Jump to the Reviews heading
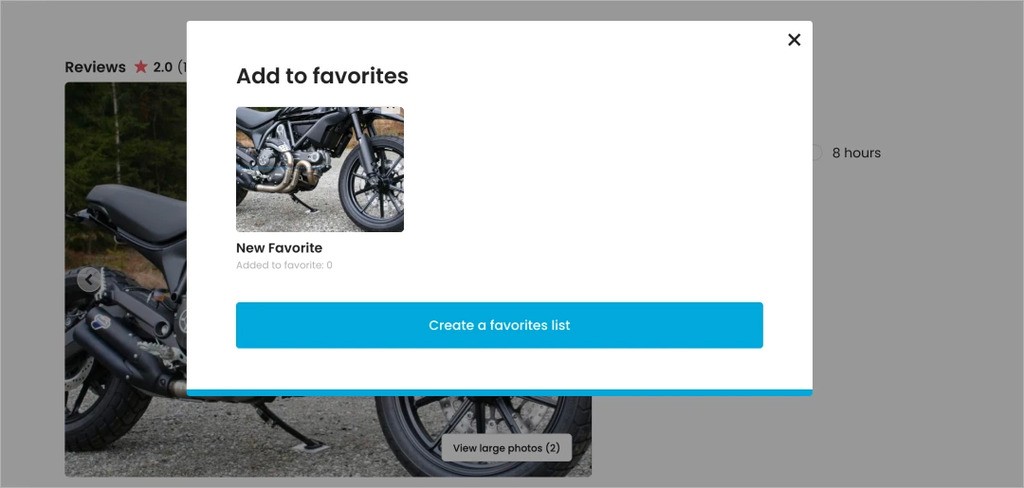Image resolution: width=1024 pixels, height=488 pixels. pos(95,67)
